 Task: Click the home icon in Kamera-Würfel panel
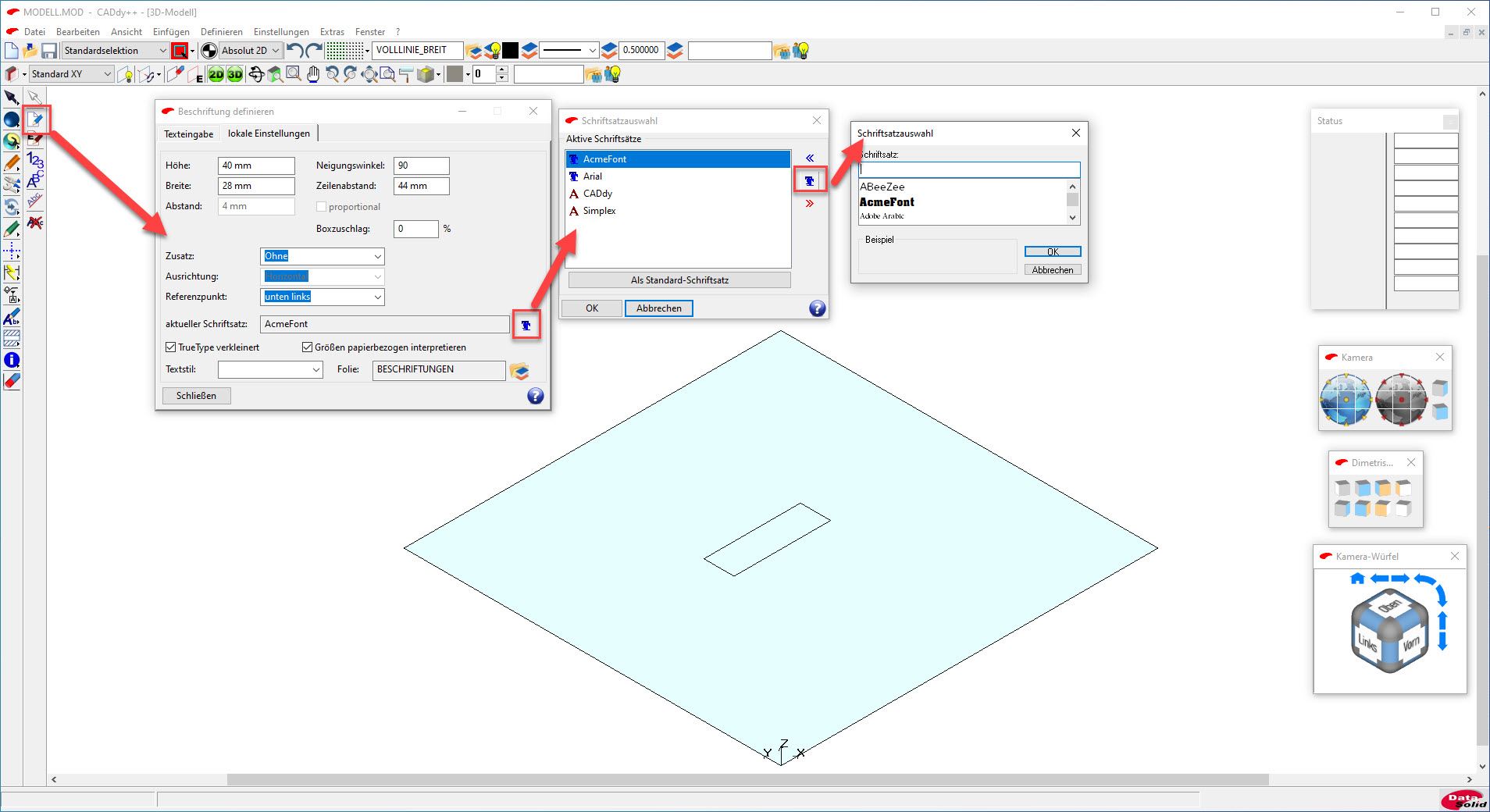click(1357, 579)
